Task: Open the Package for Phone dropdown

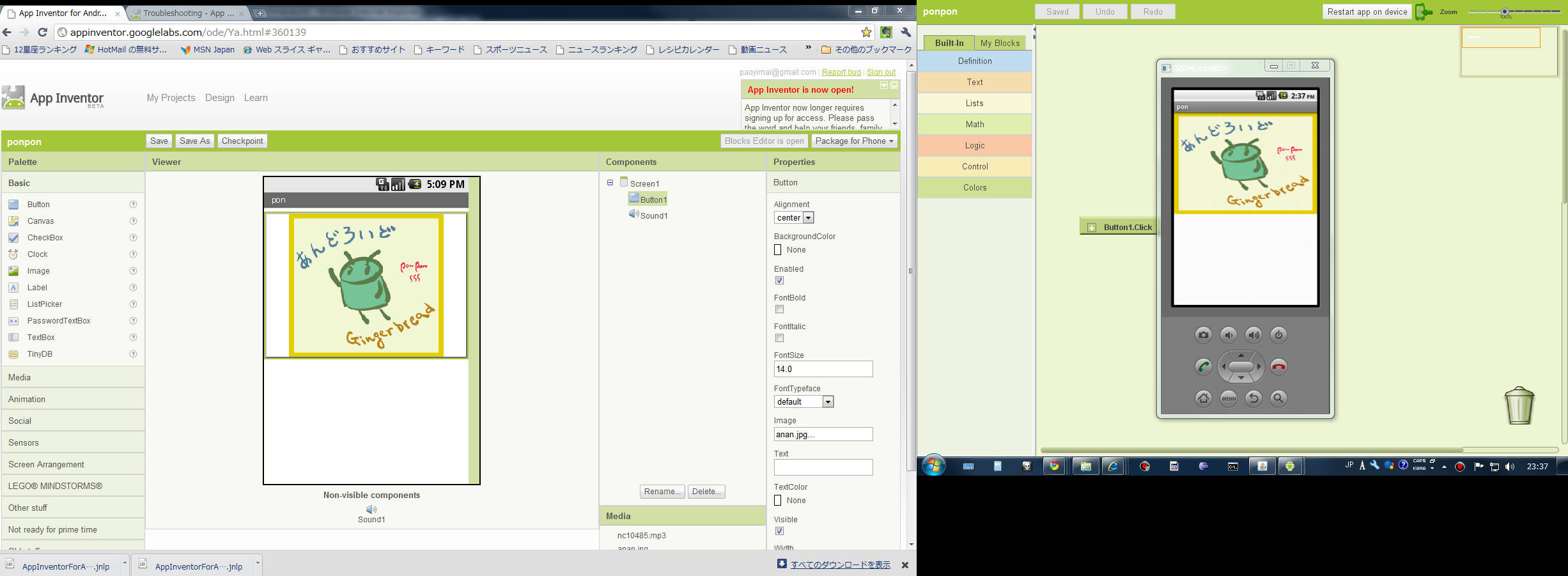Action: (854, 141)
